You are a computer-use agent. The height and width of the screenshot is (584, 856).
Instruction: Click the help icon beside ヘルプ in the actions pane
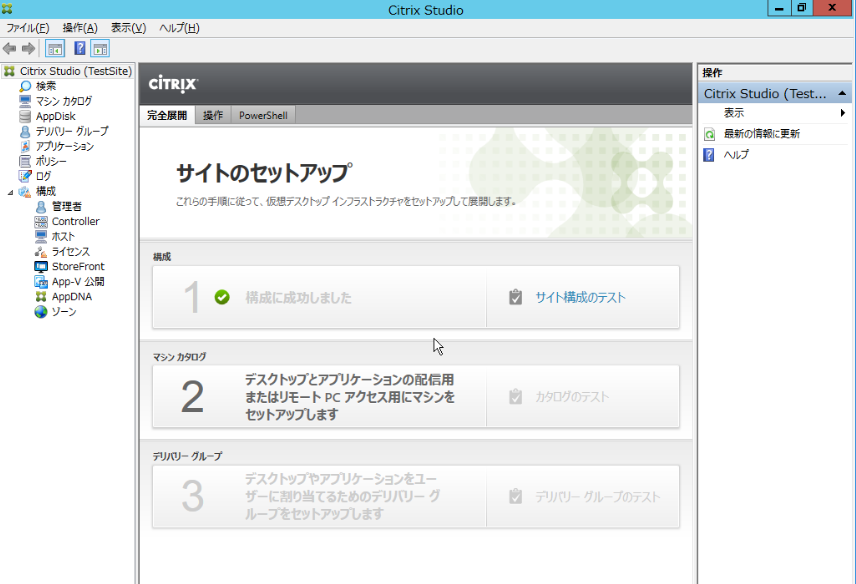pyautogui.click(x=709, y=155)
